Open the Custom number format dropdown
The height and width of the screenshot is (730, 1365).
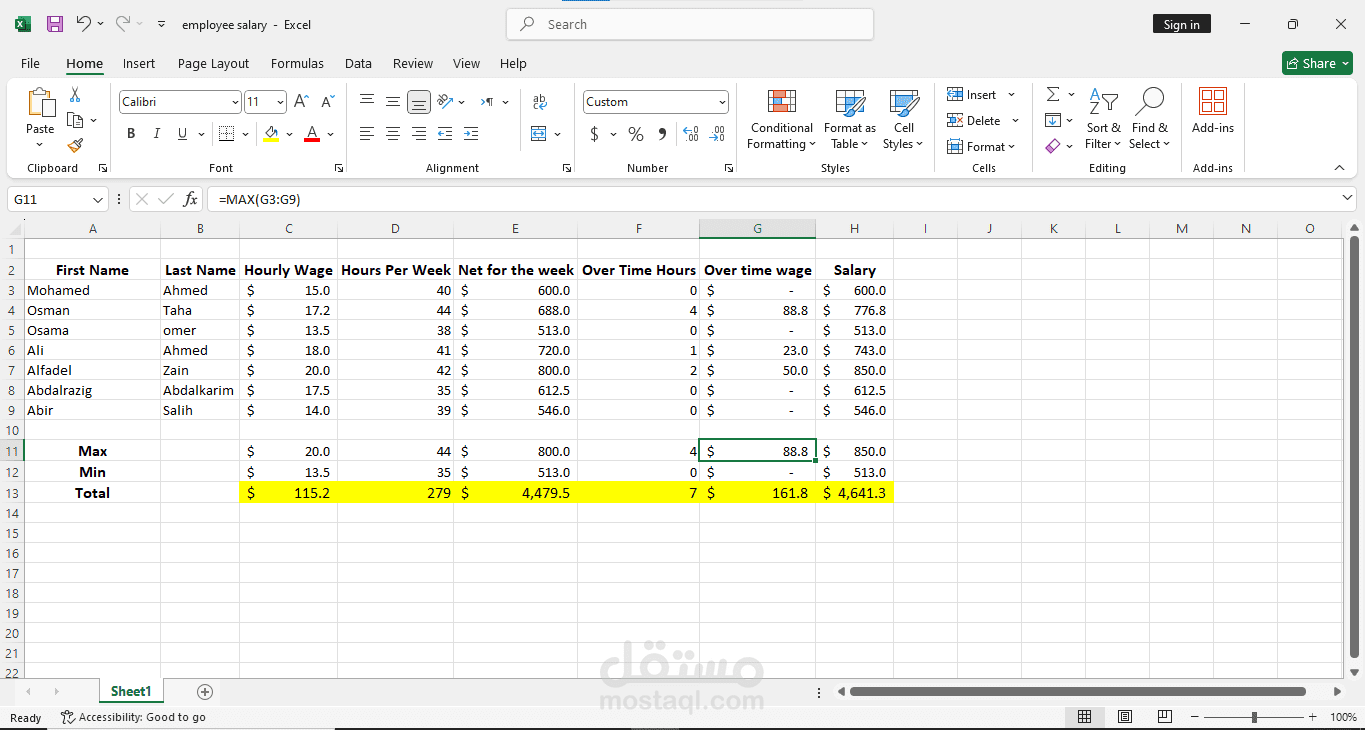click(722, 102)
